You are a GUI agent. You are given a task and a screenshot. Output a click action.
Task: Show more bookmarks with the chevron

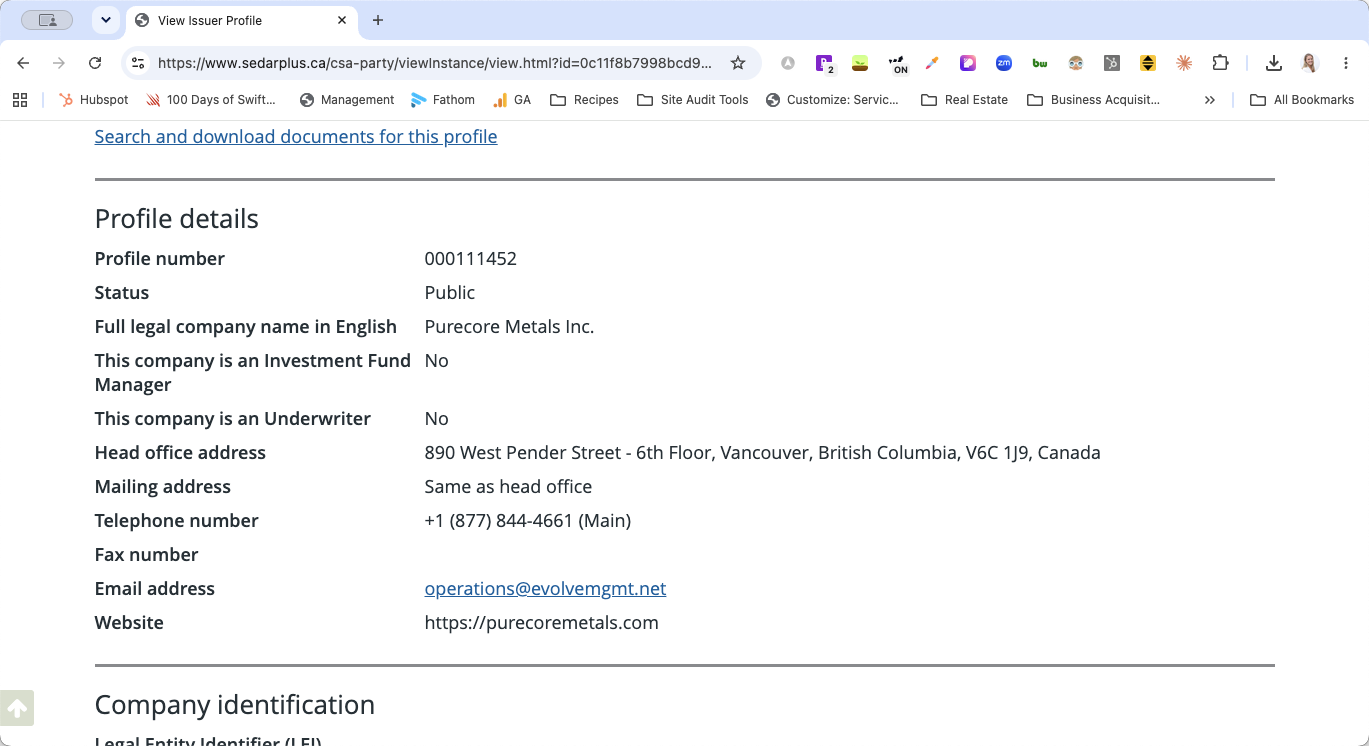coord(1210,100)
